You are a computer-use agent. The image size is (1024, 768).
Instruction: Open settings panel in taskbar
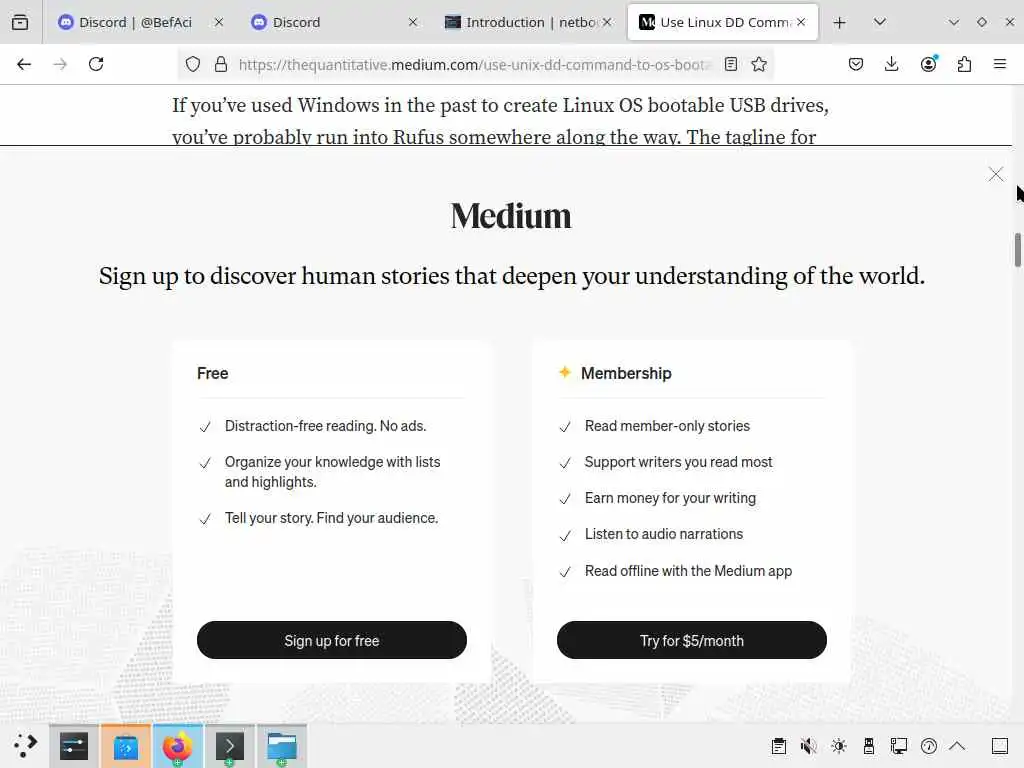point(74,746)
